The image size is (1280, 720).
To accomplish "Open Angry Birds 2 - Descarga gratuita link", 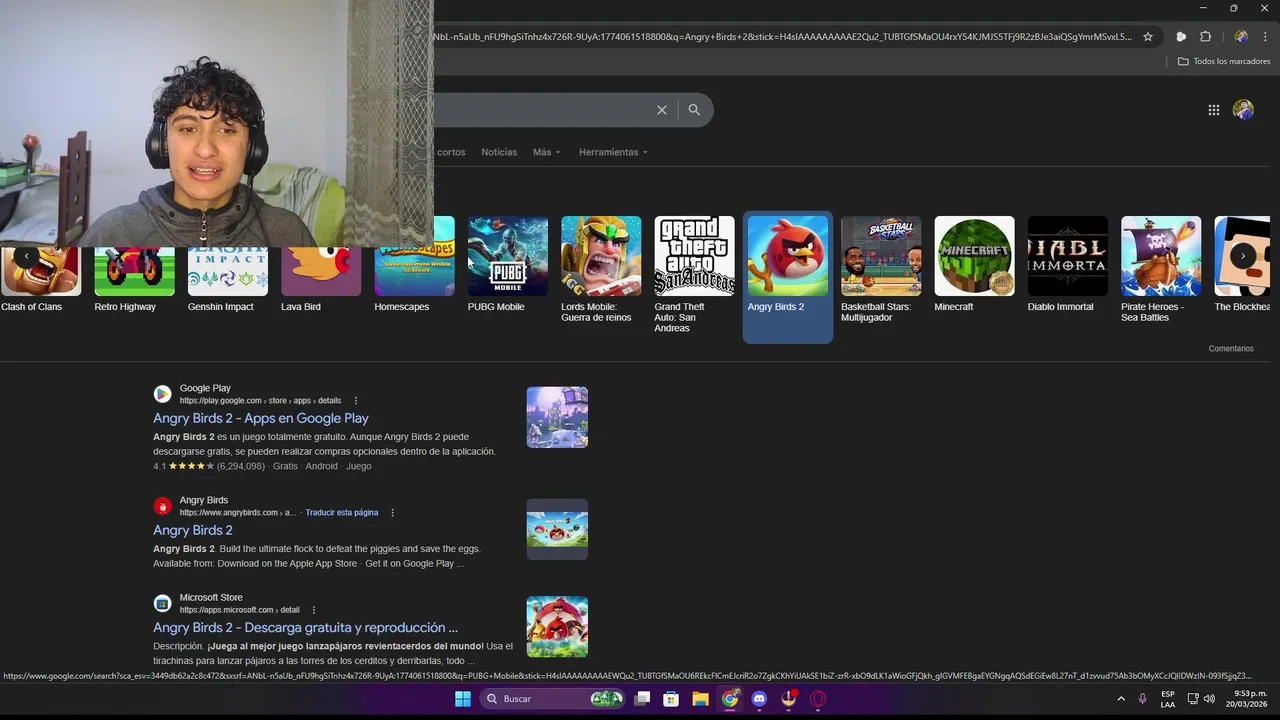I will tap(305, 628).
